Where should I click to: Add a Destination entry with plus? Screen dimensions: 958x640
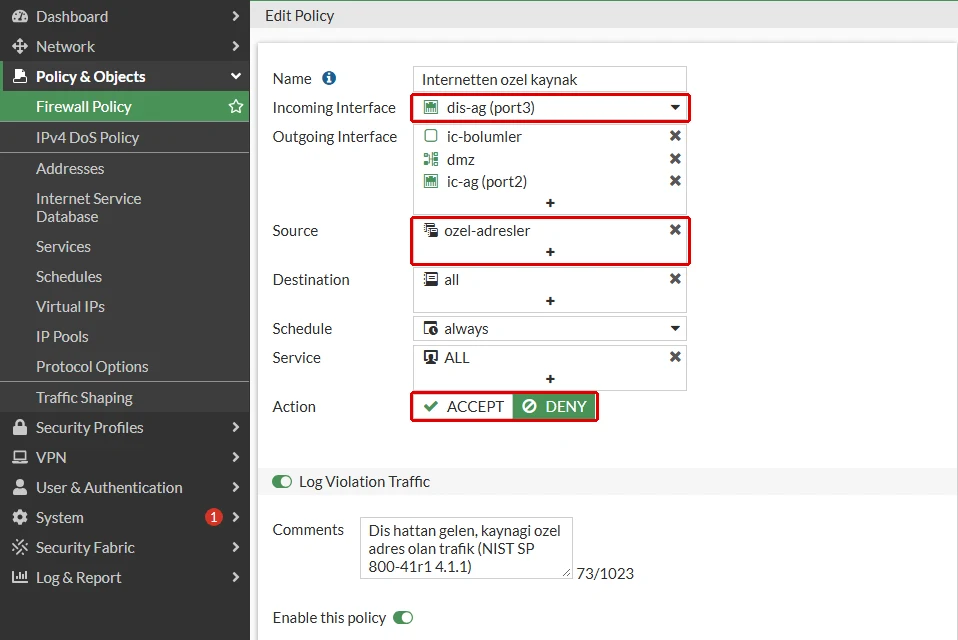550,300
